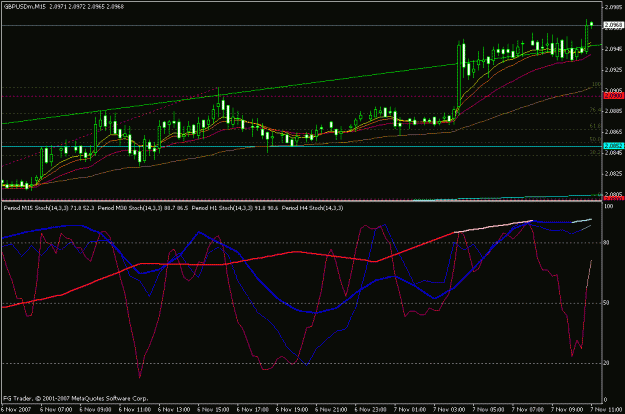Click the stochastic scale value 100

[x=608, y=206]
